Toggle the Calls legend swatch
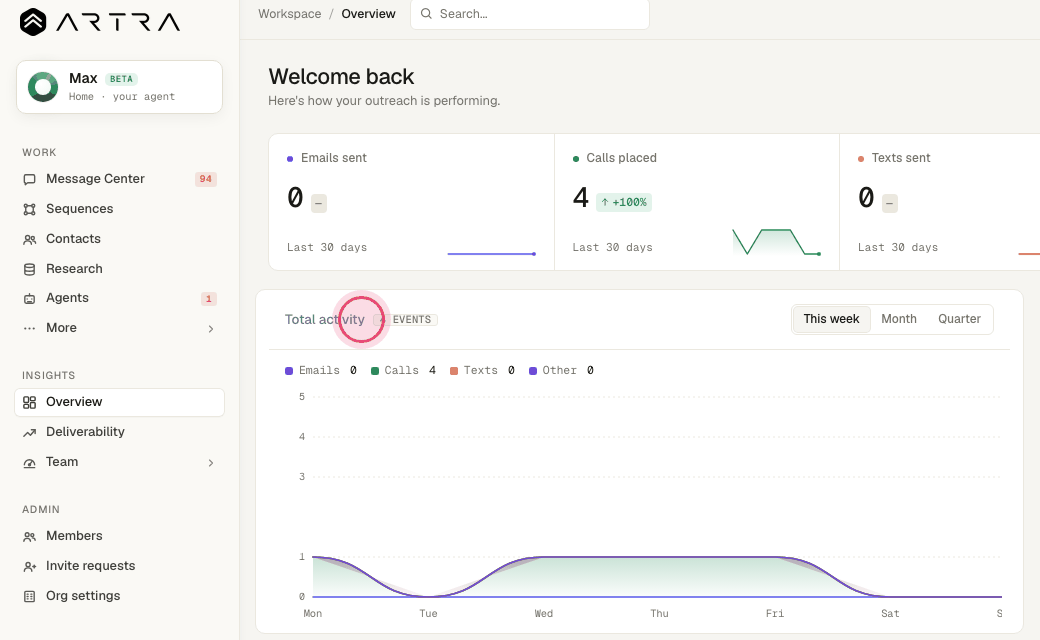This screenshot has width=1040, height=640. (375, 371)
